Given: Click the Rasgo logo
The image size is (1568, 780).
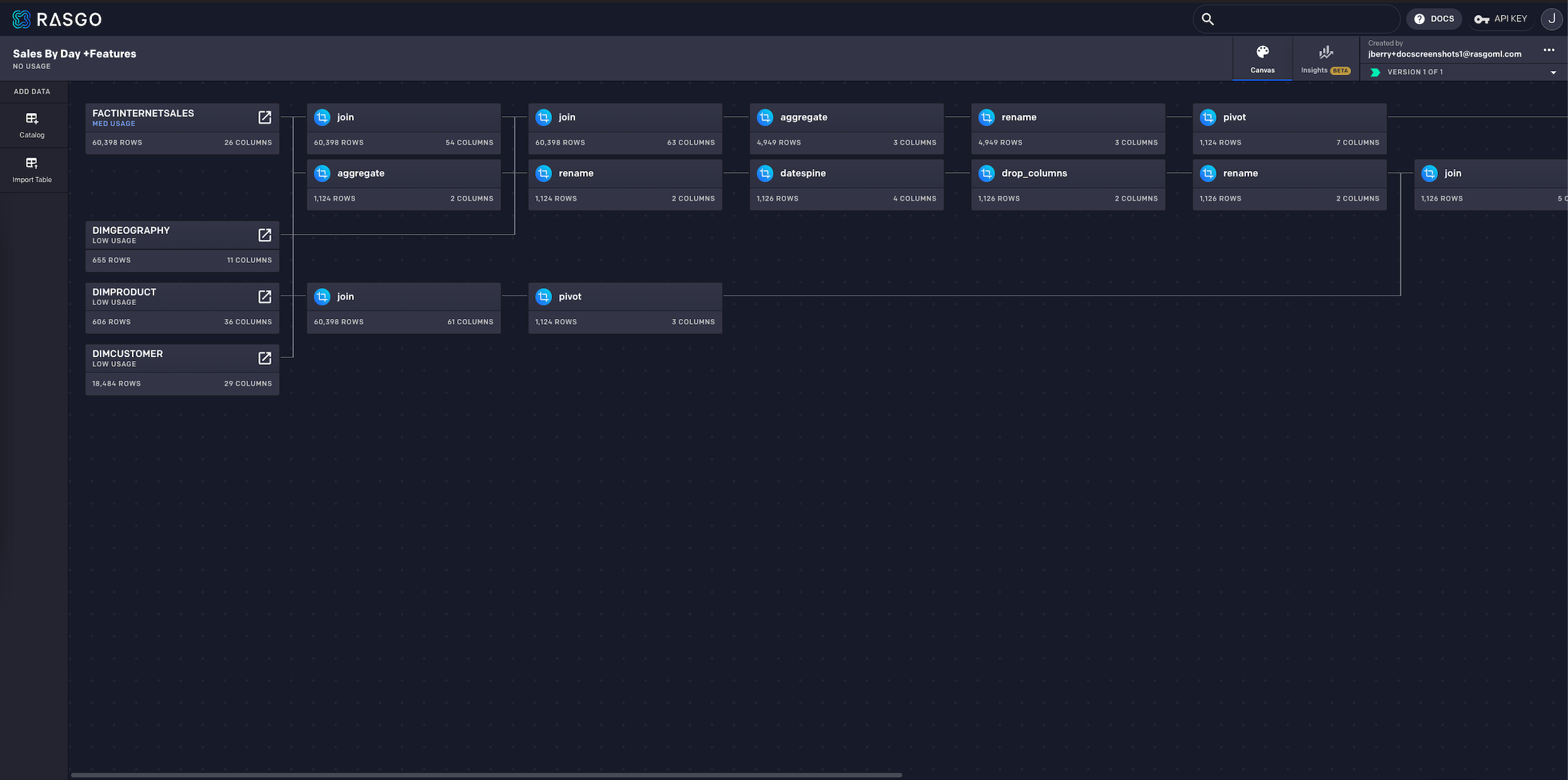Looking at the screenshot, I should 57,19.
